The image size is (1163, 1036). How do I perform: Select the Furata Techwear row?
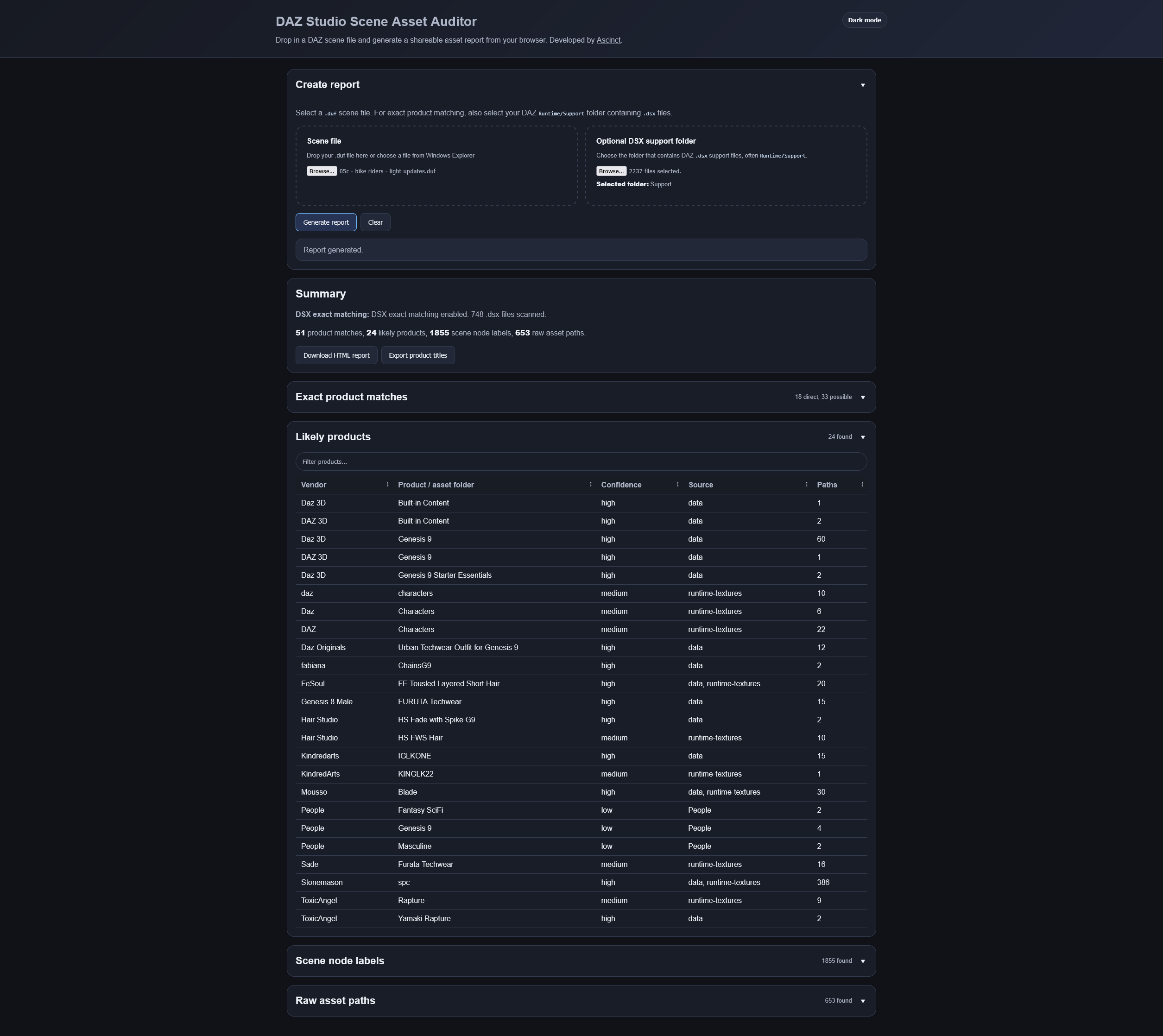click(581, 865)
